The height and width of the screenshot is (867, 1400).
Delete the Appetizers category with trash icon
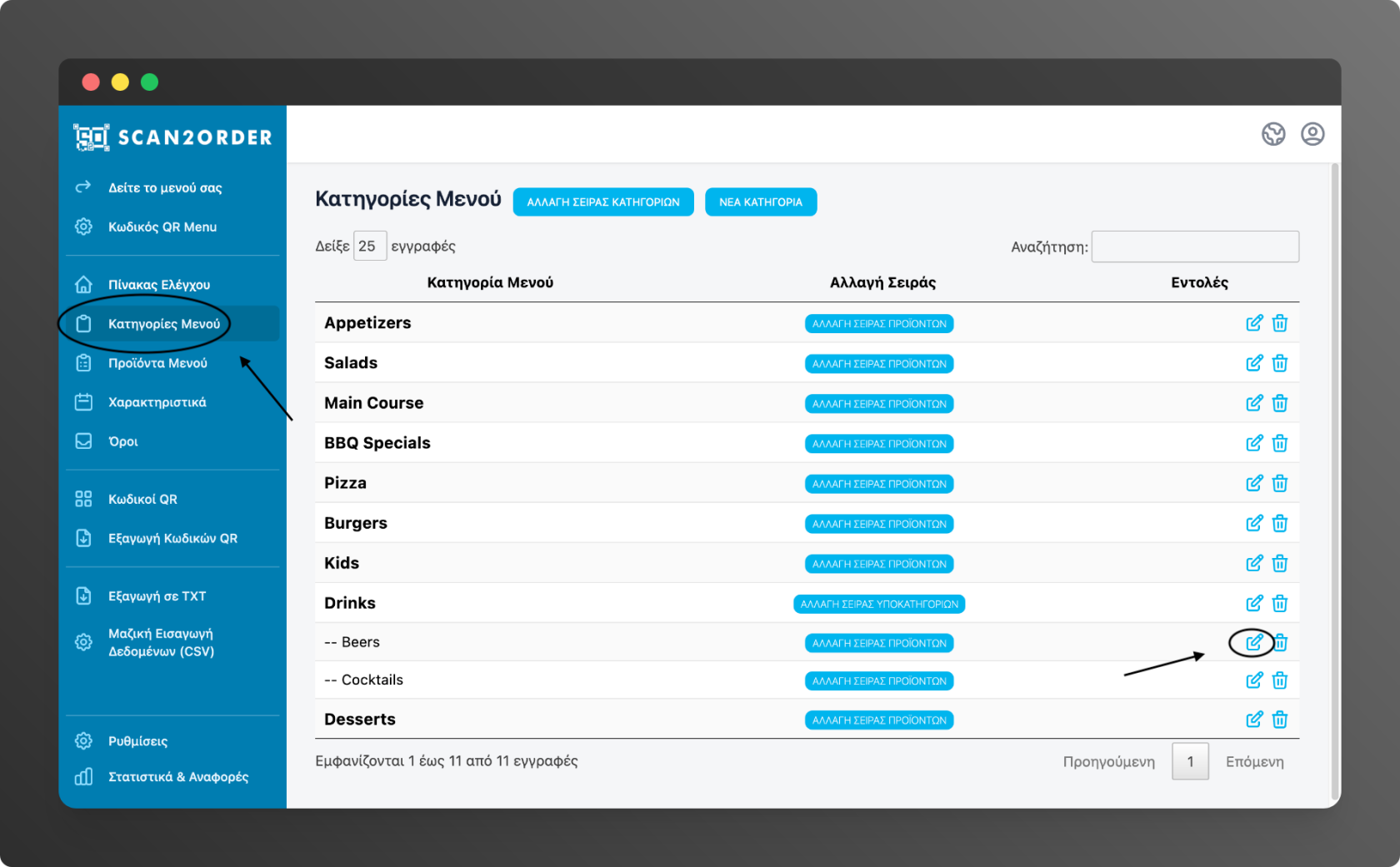[x=1280, y=323]
